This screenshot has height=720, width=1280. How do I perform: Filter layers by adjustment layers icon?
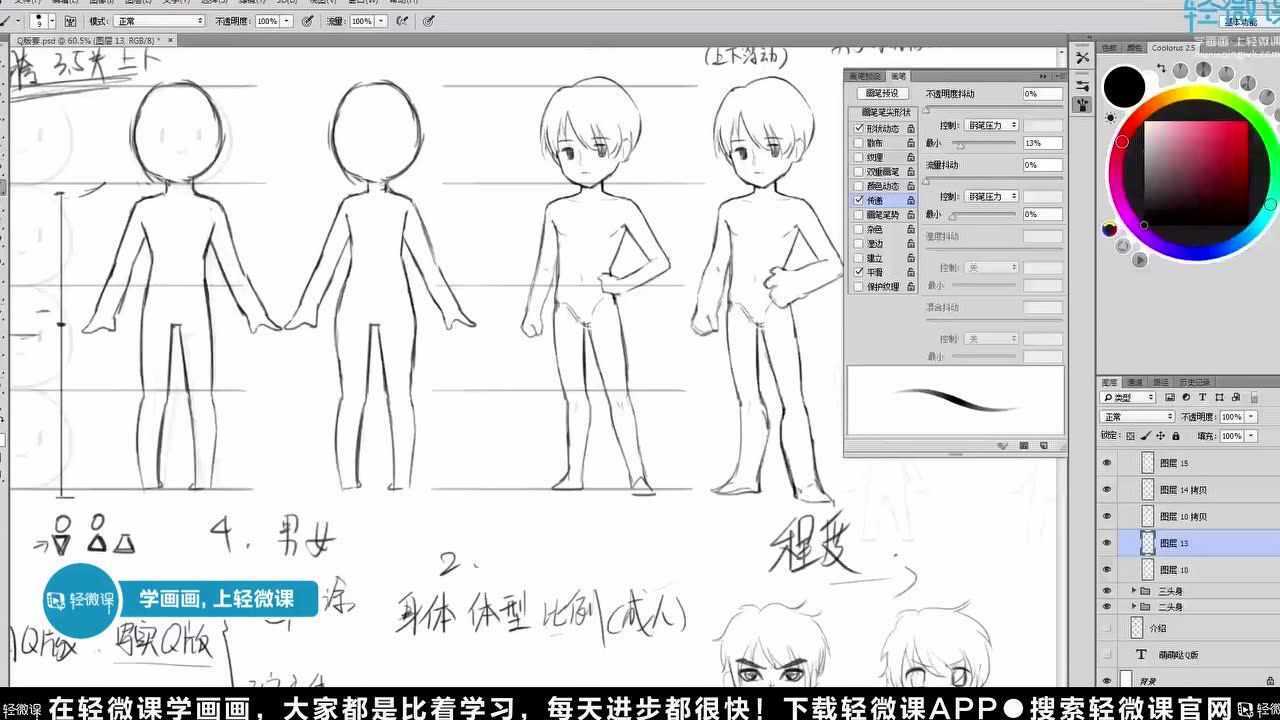click(1186, 397)
